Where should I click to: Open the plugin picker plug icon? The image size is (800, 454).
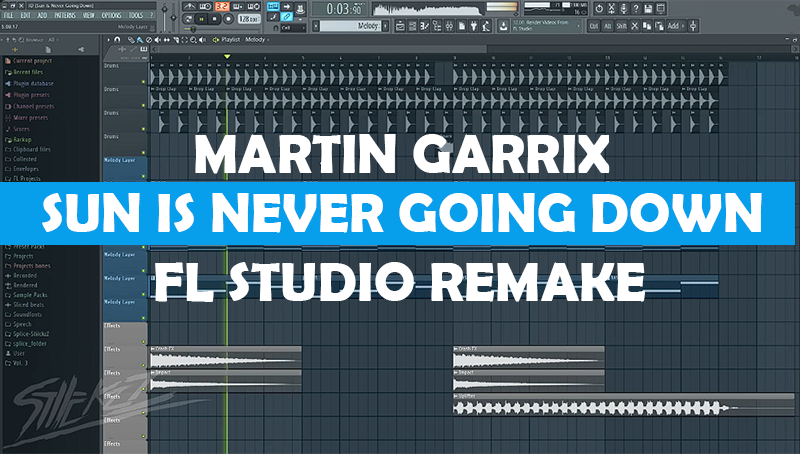tap(474, 26)
